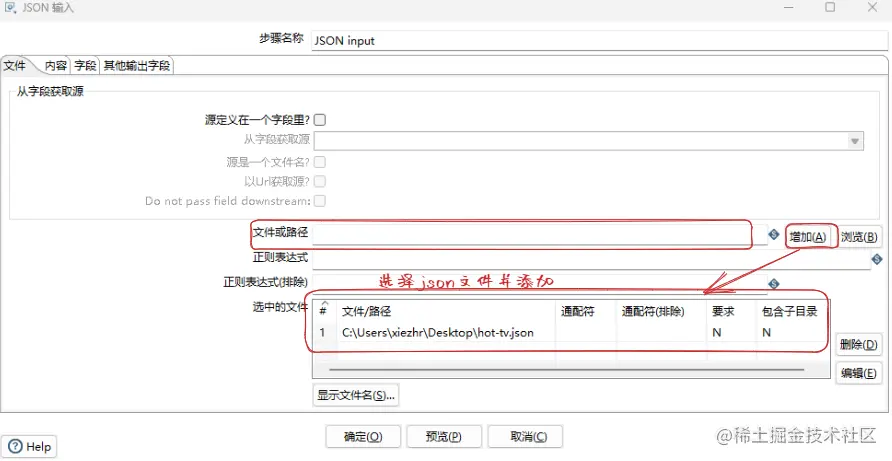Image resolution: width=892 pixels, height=461 pixels.
Task: Focus the 正则表达式(排除) input field
Action: 539,283
